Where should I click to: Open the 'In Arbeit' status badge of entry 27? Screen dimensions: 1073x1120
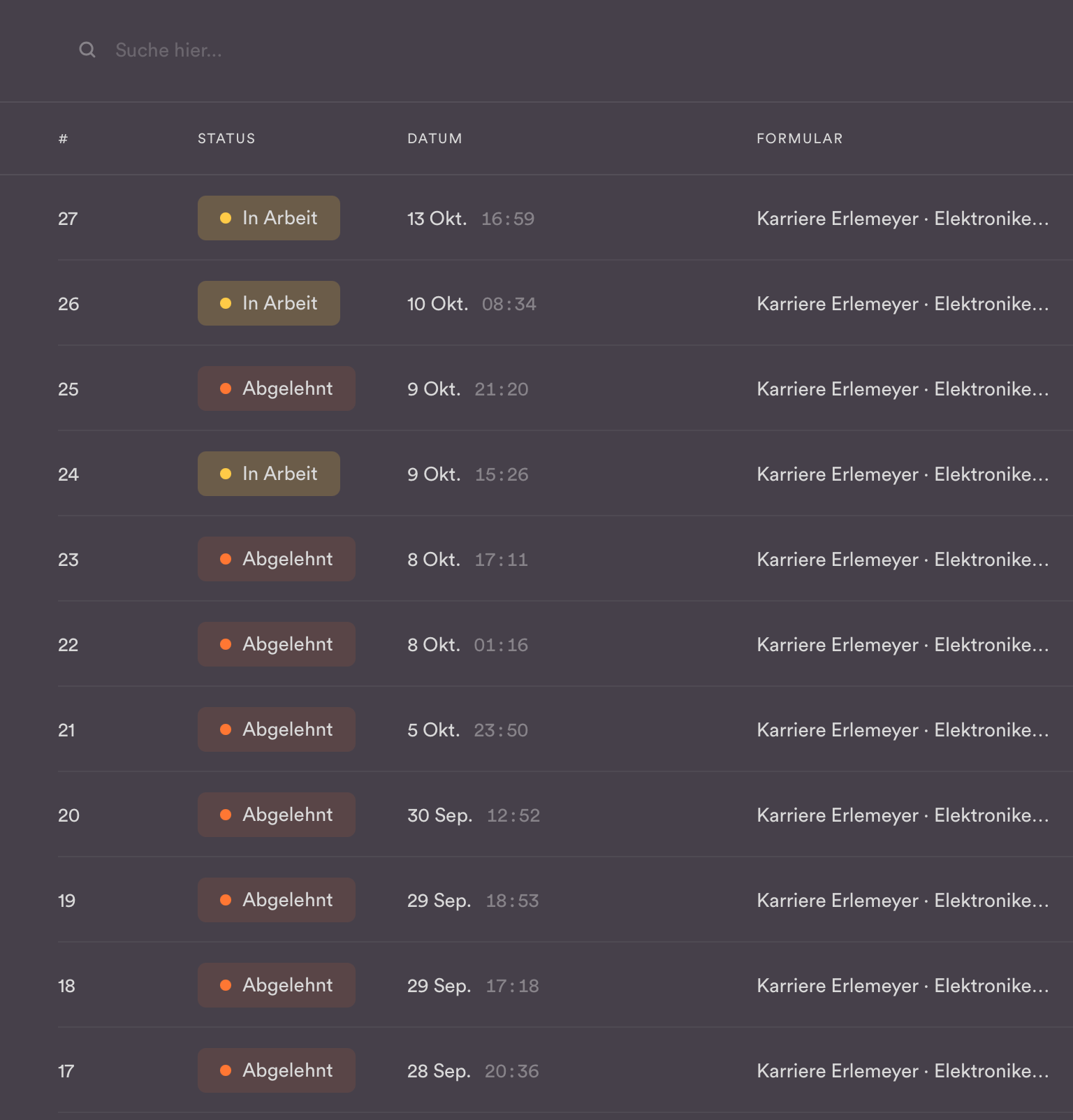click(269, 218)
